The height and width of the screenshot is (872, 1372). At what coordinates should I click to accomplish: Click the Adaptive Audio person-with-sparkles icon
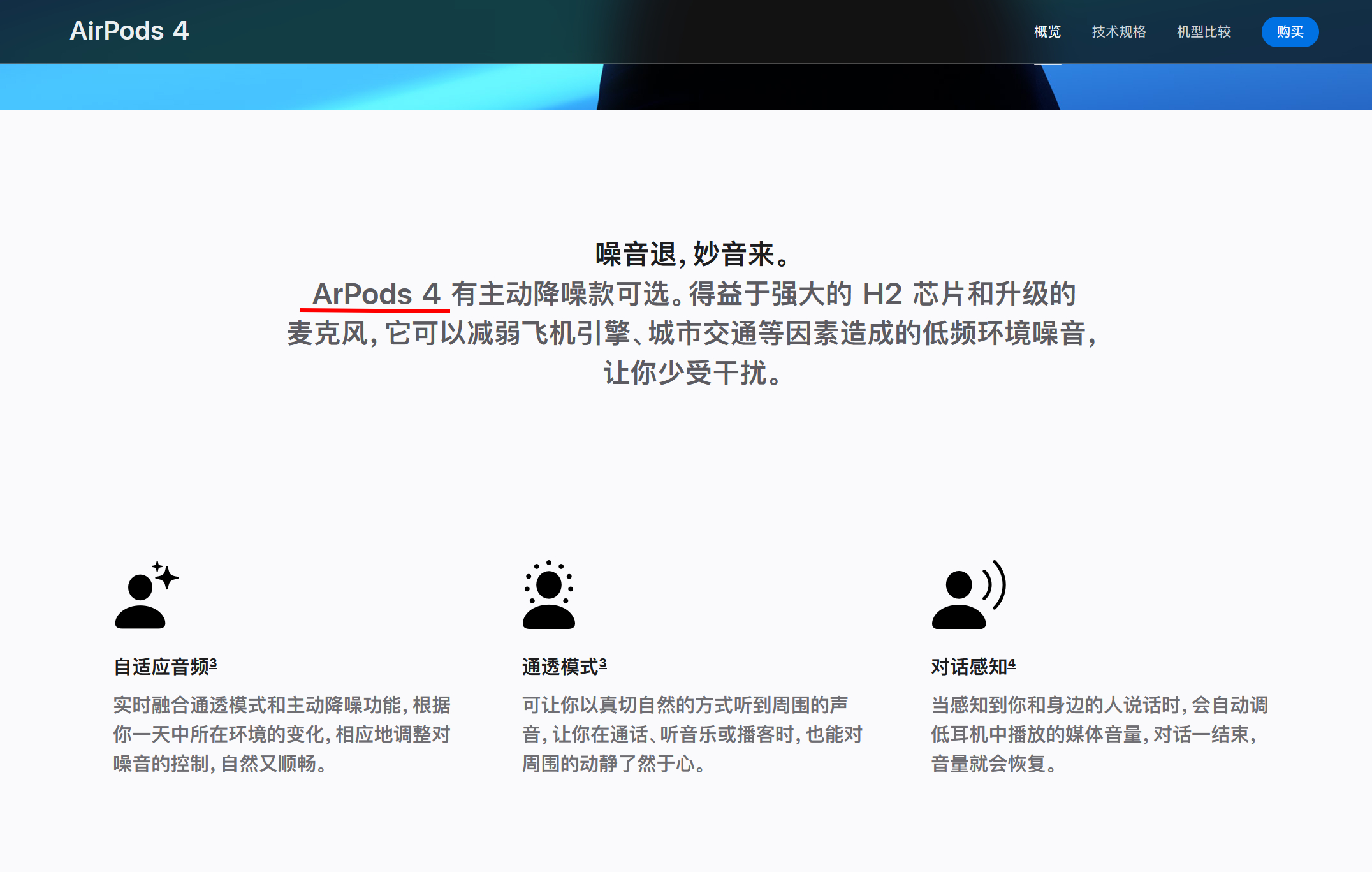[146, 595]
